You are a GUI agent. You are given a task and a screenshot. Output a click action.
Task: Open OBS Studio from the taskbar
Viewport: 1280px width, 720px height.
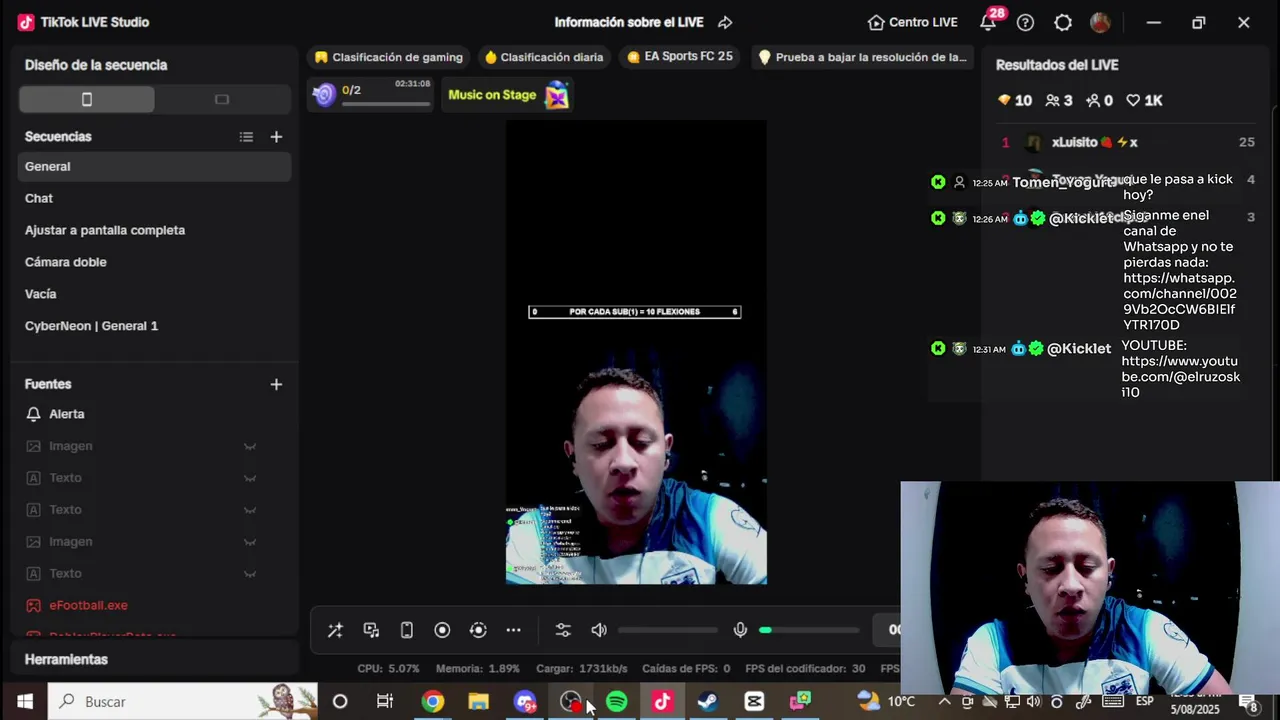point(571,702)
